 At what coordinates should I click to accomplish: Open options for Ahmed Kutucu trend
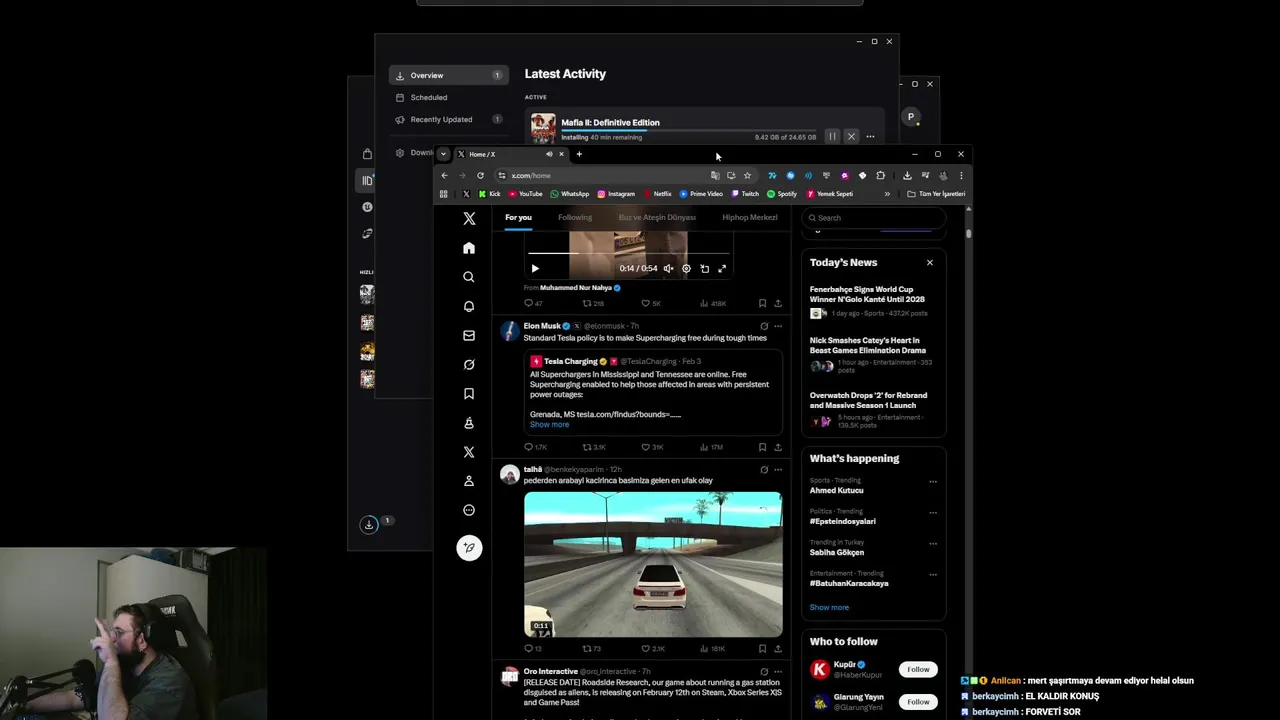(x=933, y=481)
